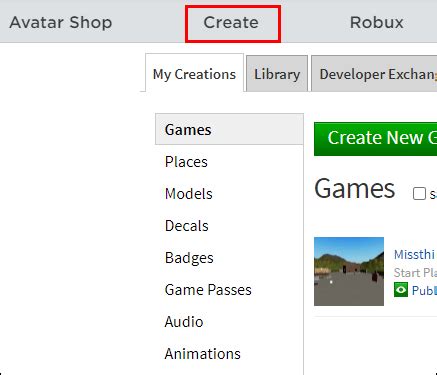Viewport: 437px width, 375px height.
Task: View the Audio creations
Action: point(184,322)
